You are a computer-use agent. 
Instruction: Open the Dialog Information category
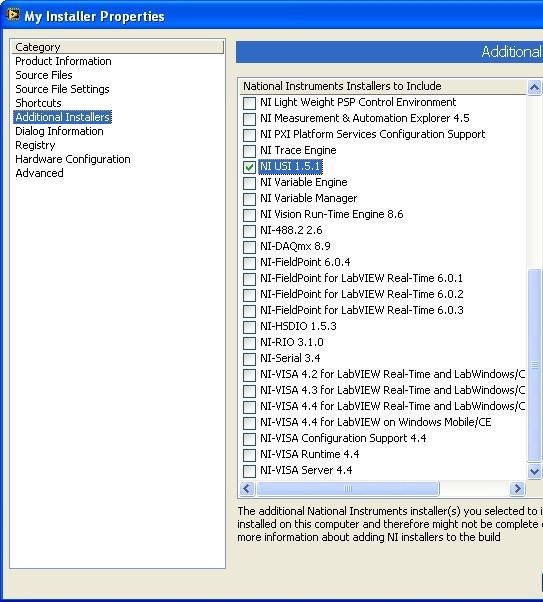[x=59, y=131]
